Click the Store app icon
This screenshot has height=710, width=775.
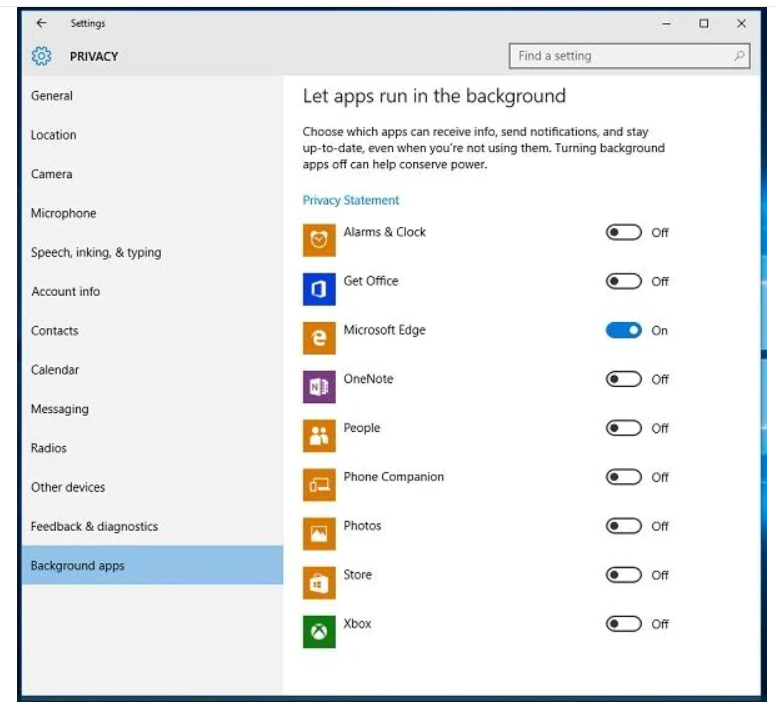319,583
